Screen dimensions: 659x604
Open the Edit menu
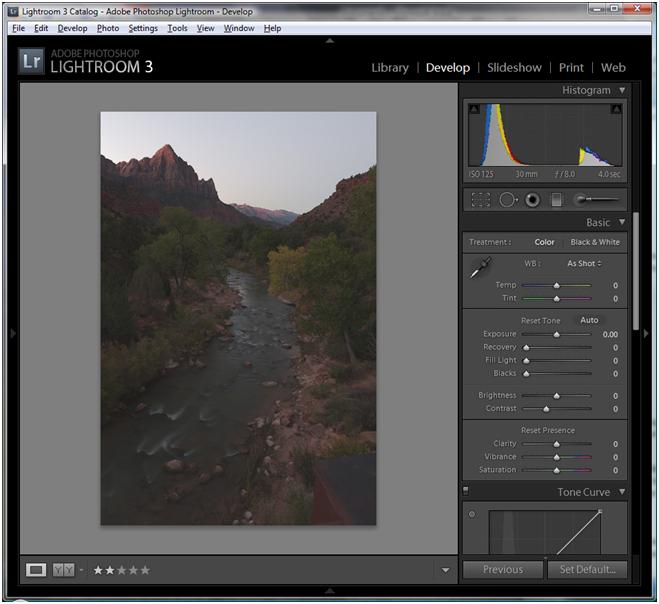coord(41,28)
